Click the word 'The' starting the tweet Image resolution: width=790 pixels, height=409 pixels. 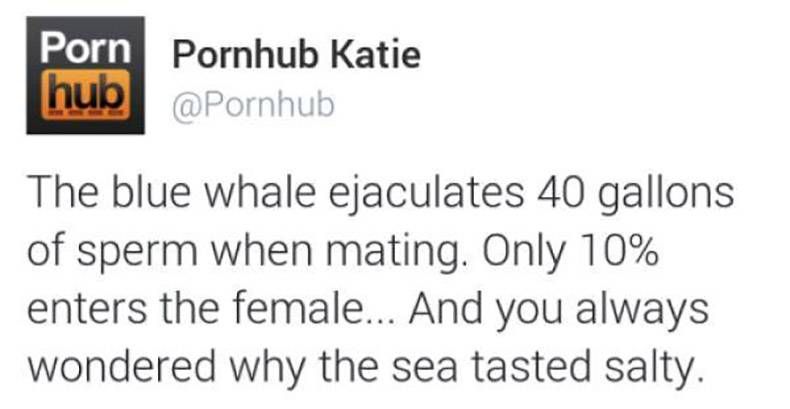(x=62, y=194)
